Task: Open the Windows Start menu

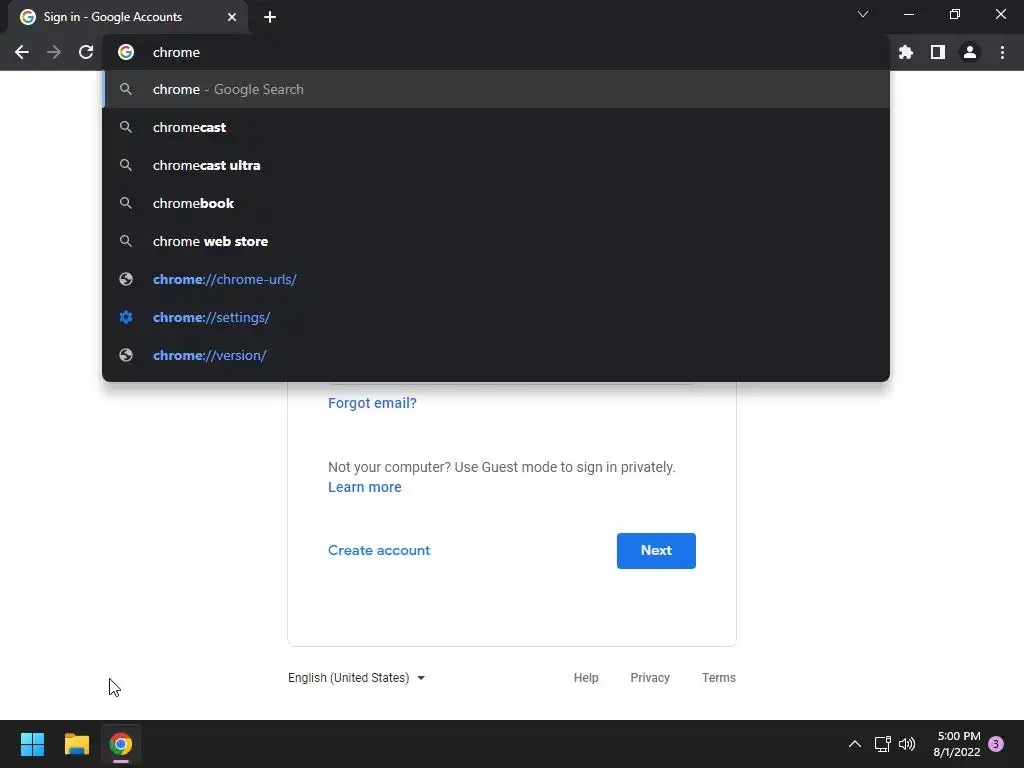Action: pyautogui.click(x=32, y=744)
